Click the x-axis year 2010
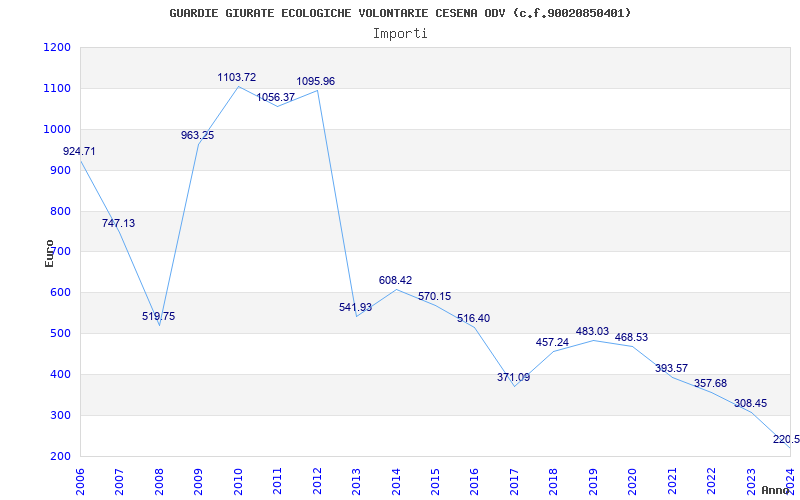 [237, 482]
